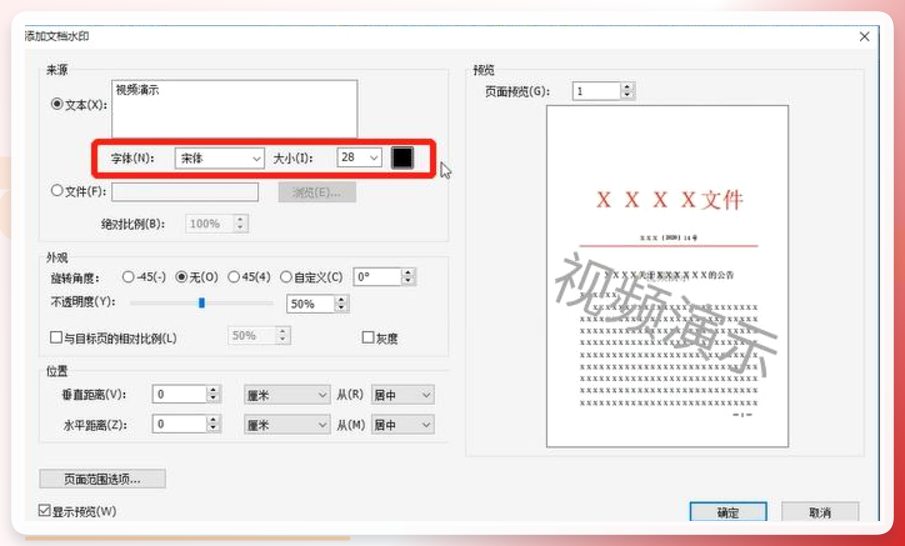This screenshot has height=546, width=905.
Task: Click the watermark text box 视频演示
Action: (x=234, y=109)
